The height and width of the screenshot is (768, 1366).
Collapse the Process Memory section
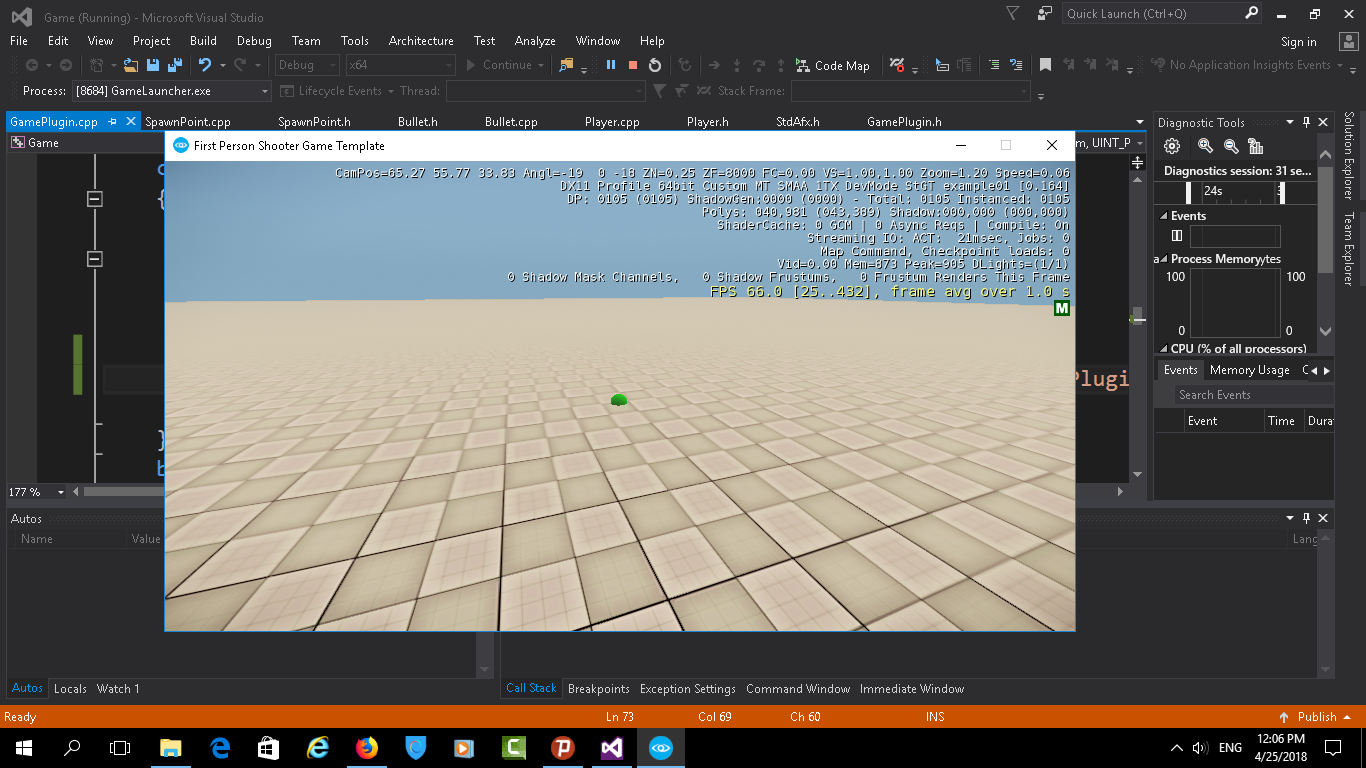point(1163,259)
